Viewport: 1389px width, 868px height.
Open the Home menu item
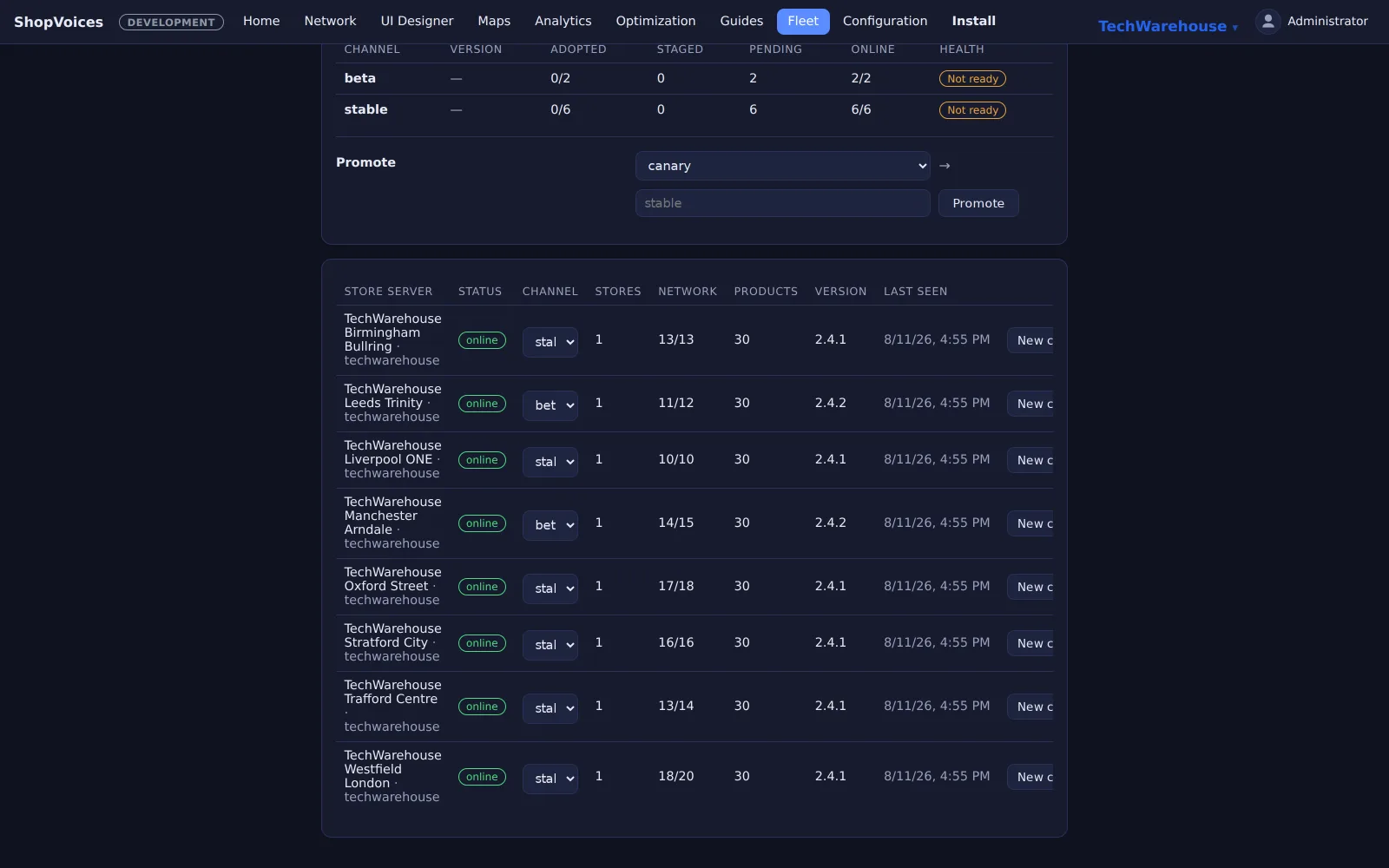click(261, 21)
